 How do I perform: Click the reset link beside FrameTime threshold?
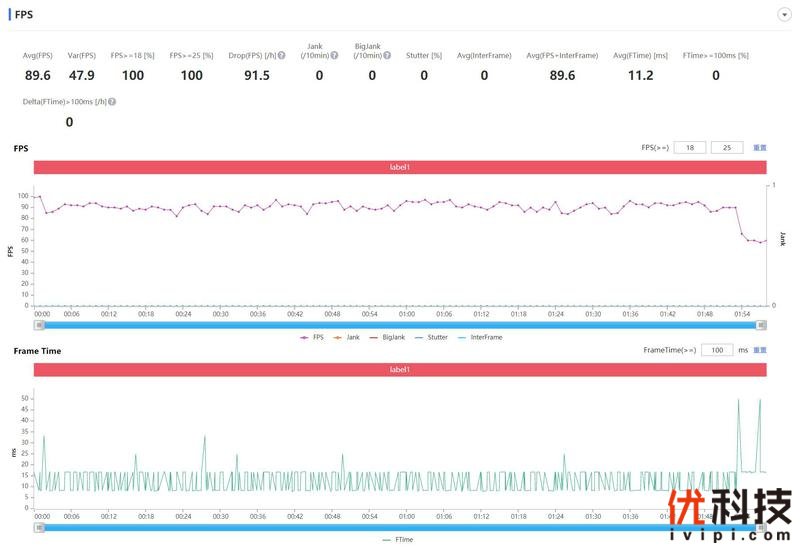[760, 350]
